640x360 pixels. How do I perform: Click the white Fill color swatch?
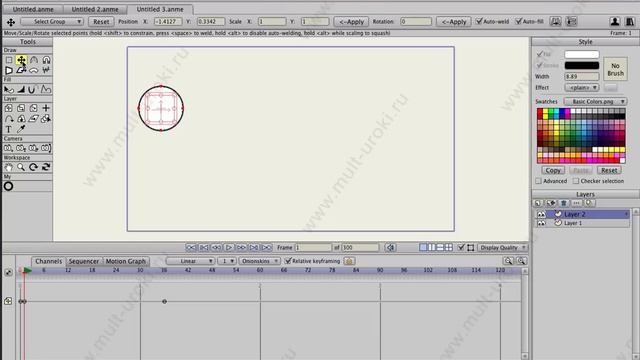pyautogui.click(x=582, y=54)
